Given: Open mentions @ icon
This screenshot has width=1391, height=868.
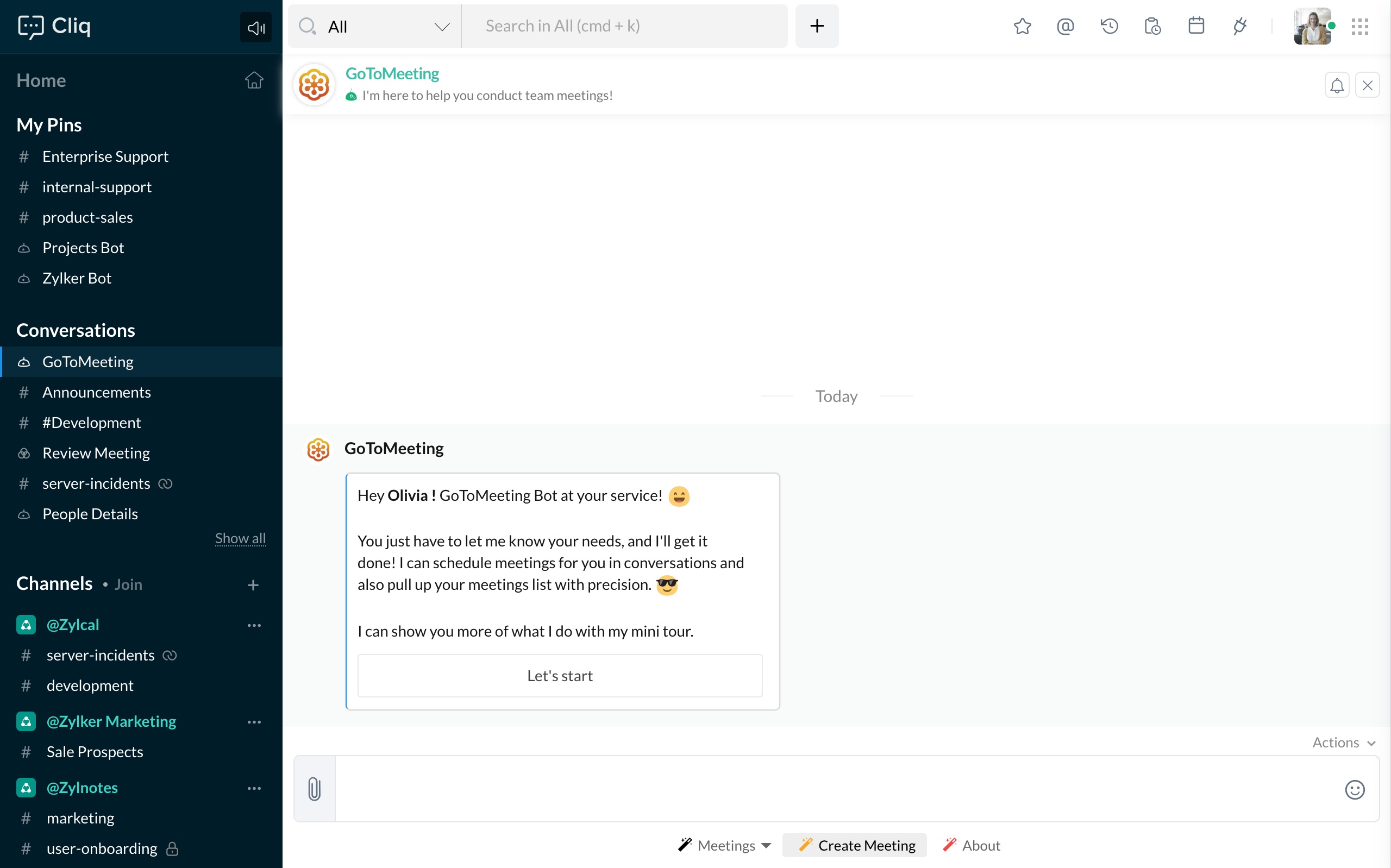Looking at the screenshot, I should (1066, 27).
